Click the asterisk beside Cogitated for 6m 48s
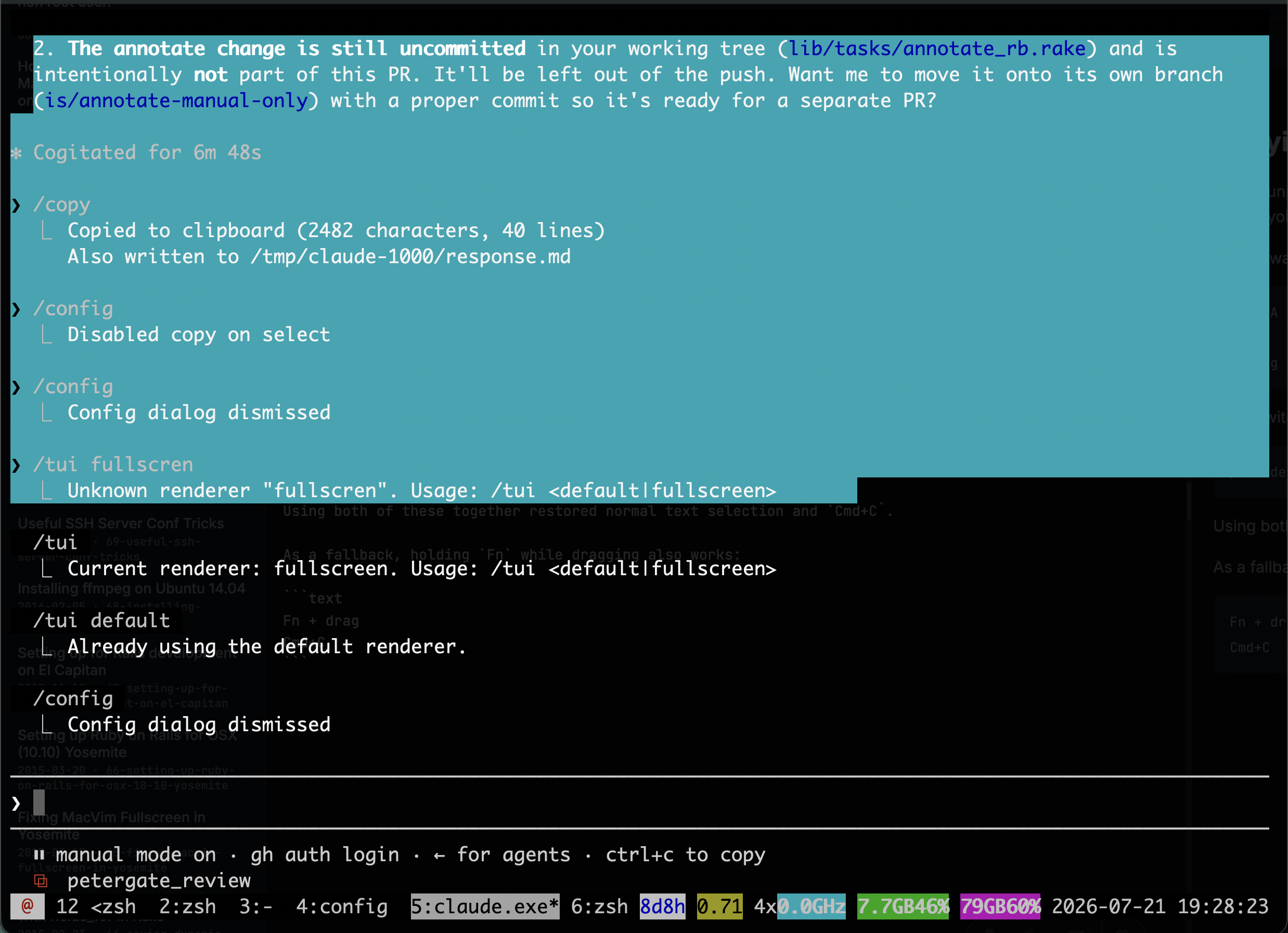 [17, 153]
